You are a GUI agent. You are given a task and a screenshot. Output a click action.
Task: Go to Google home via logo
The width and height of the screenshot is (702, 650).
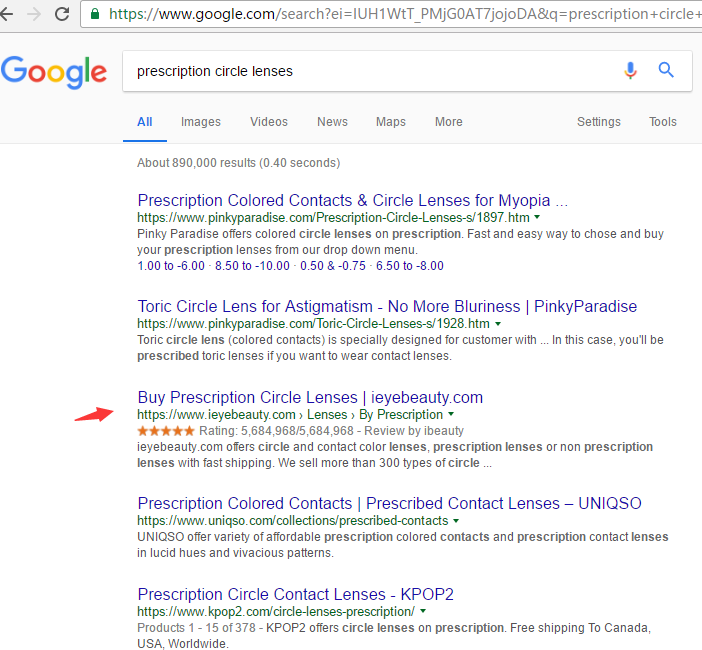click(54, 72)
